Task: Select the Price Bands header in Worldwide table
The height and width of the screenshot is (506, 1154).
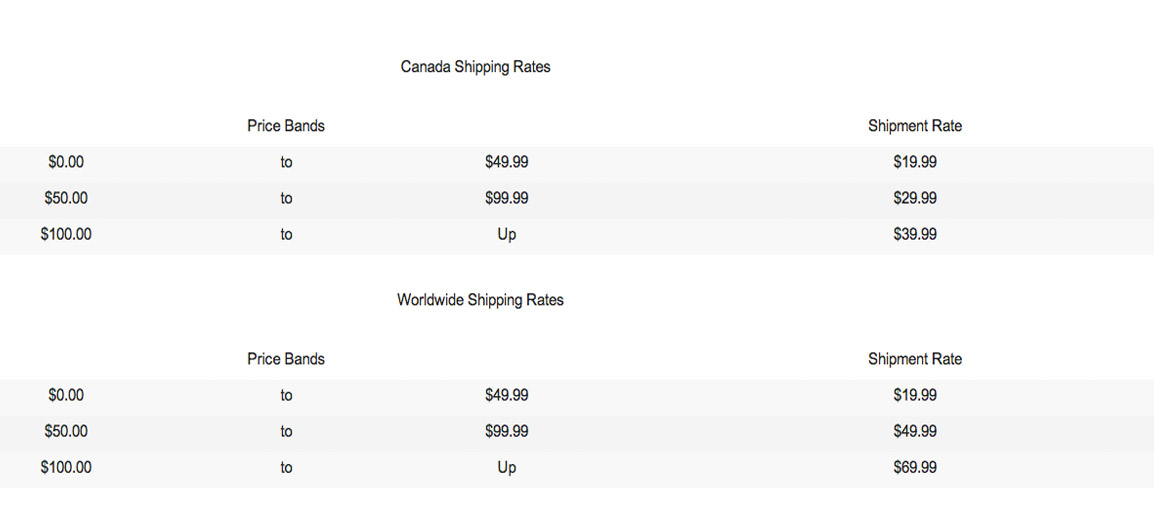Action: 286,359
